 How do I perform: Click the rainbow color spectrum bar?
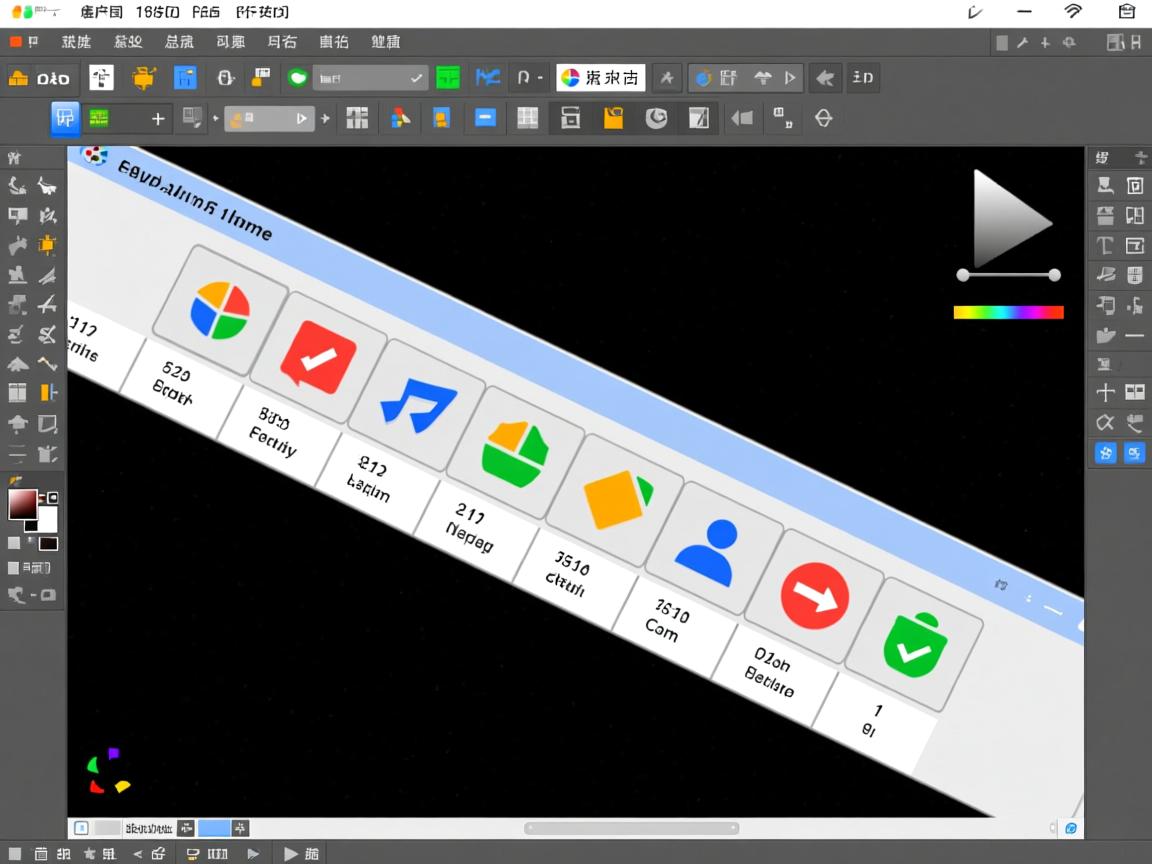1008,312
